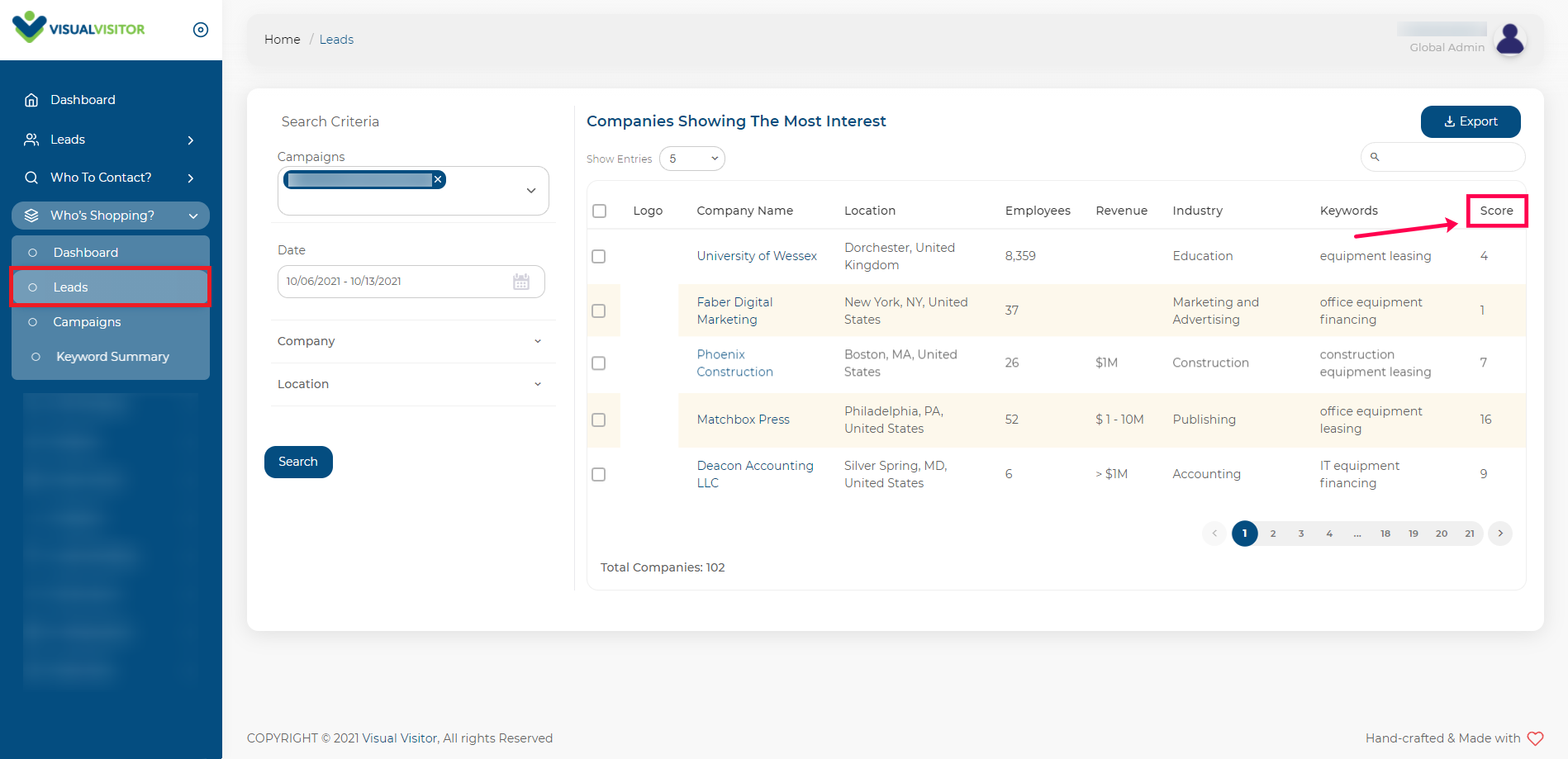Open Faber Digital Marketing company link
This screenshot has width=1568, height=759.
[x=734, y=311]
